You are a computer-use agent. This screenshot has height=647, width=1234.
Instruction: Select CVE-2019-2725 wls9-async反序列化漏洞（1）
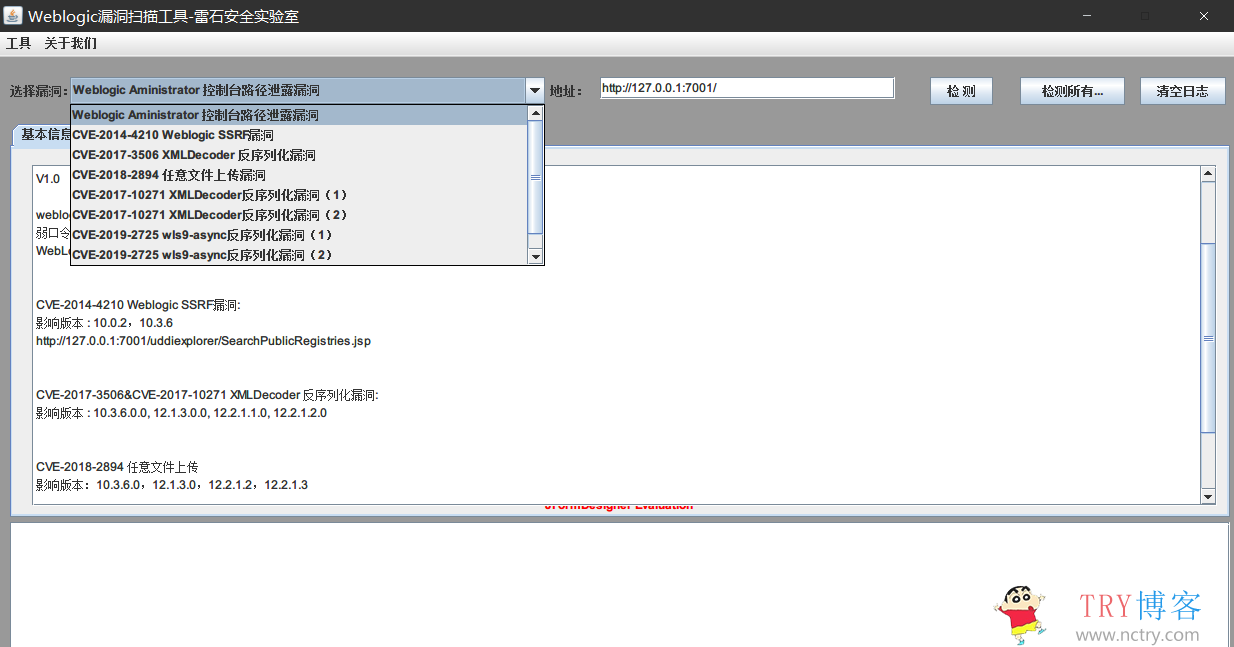click(298, 235)
